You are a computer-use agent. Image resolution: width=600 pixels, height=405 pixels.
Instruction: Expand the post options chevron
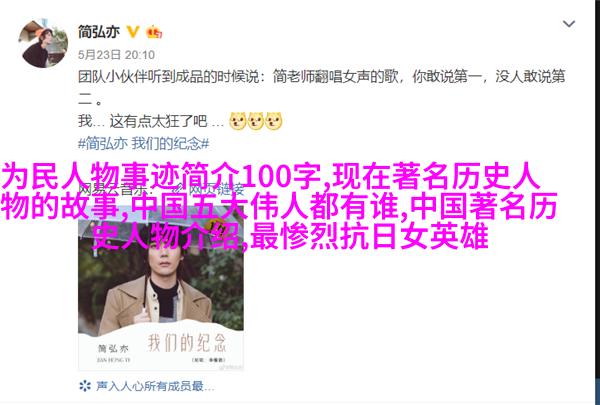coord(569,24)
